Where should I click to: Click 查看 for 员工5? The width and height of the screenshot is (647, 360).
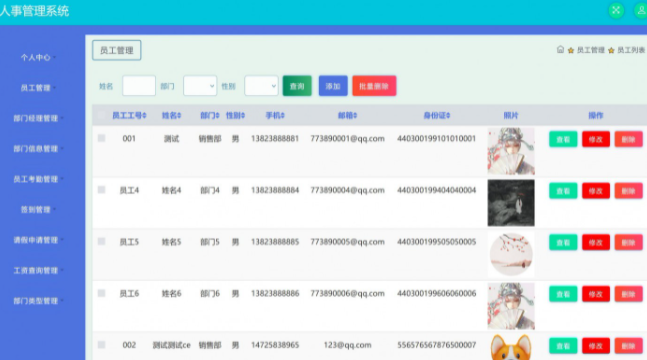point(563,243)
